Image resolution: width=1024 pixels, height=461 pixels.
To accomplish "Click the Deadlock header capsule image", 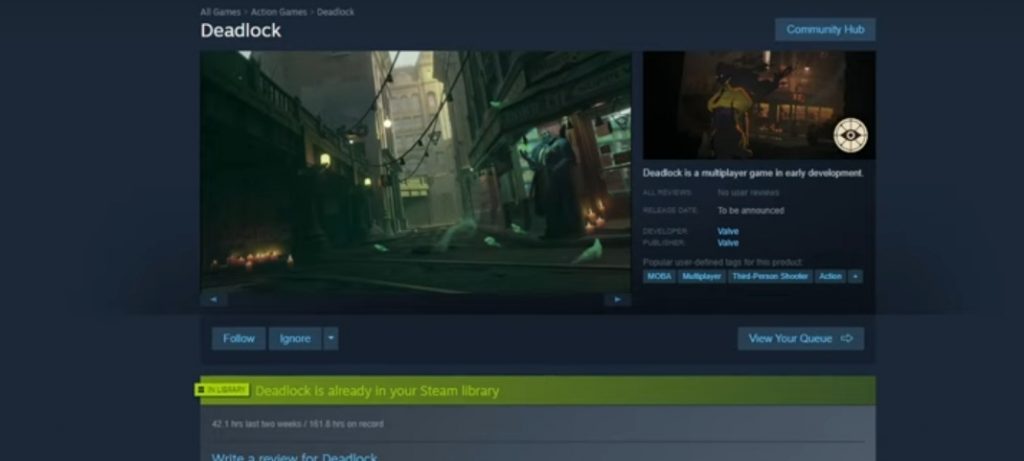I will [x=759, y=105].
